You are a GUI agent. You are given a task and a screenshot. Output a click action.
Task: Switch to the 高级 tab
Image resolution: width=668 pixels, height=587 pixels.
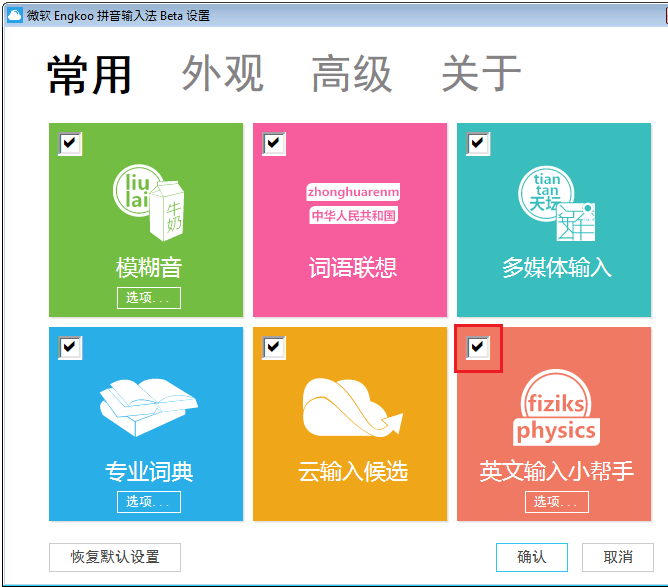pos(351,75)
